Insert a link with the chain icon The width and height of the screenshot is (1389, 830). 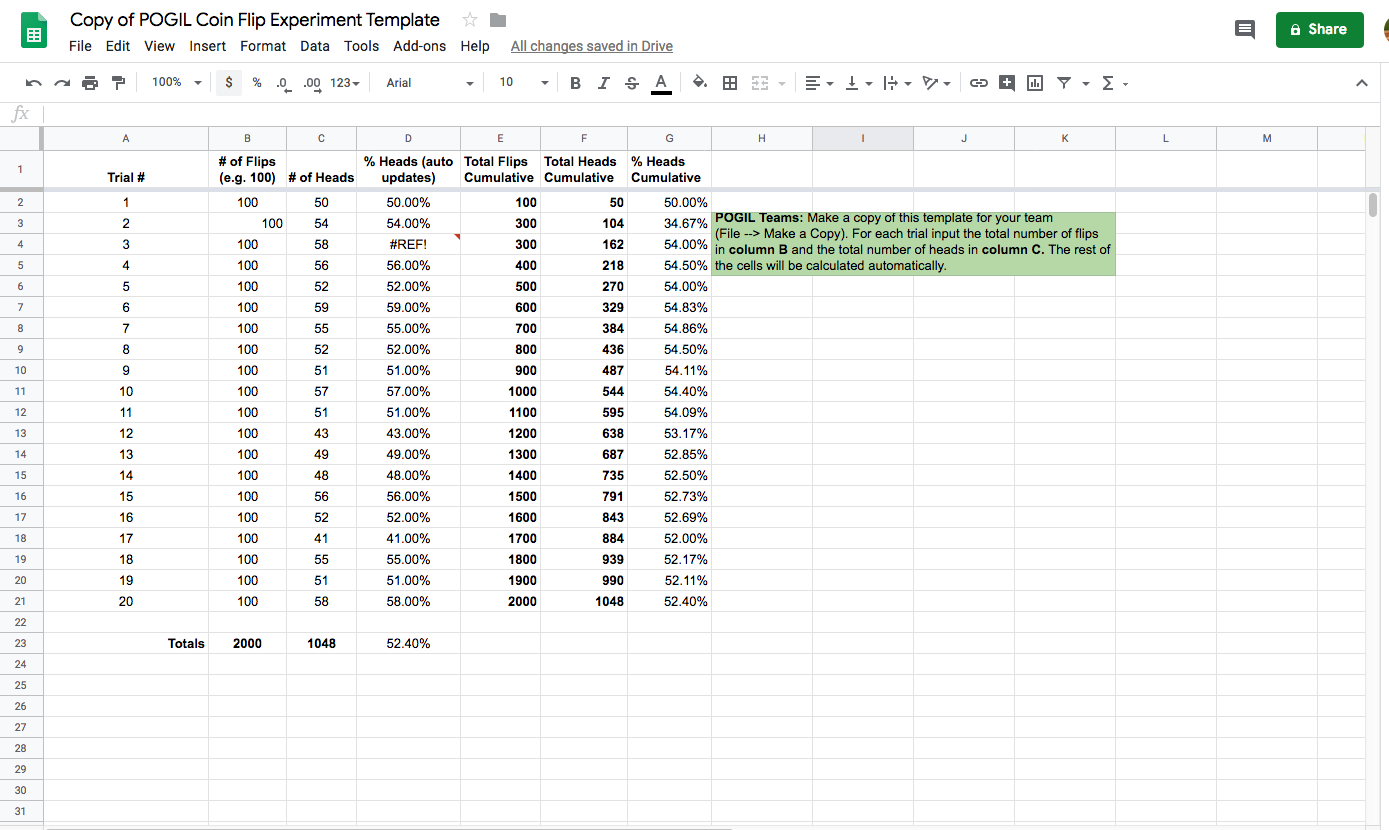coord(979,83)
